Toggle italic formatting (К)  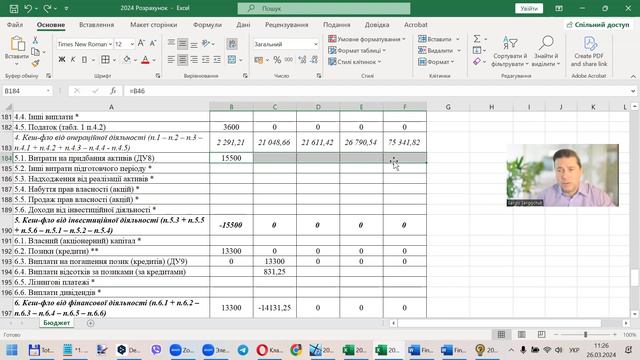point(73,60)
